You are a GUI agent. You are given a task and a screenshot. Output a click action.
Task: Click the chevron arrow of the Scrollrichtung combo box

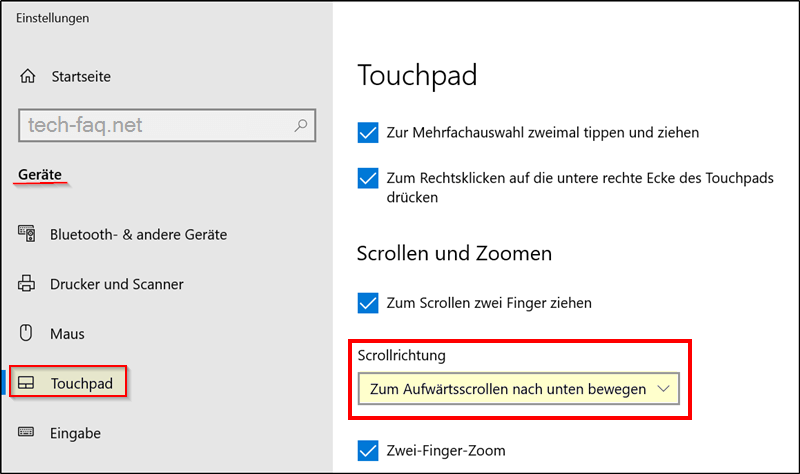point(663,389)
